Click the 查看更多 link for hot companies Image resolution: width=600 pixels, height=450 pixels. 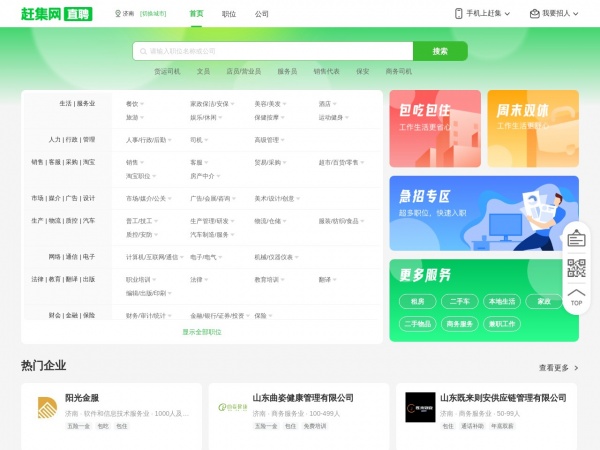click(558, 368)
